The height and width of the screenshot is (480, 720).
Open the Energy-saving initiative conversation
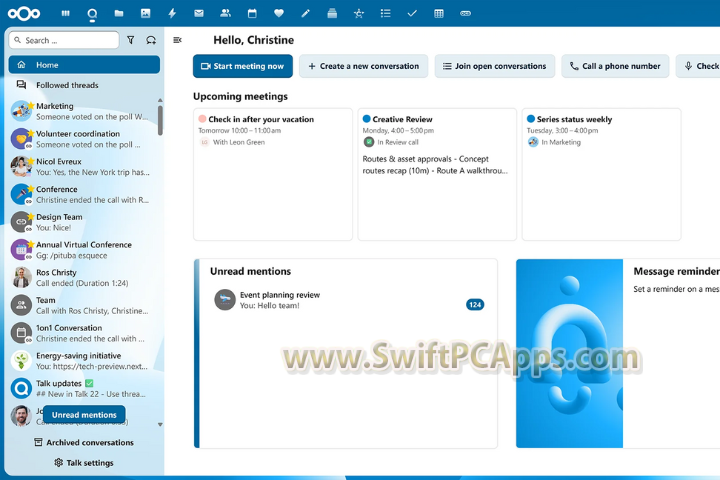[x=83, y=361]
